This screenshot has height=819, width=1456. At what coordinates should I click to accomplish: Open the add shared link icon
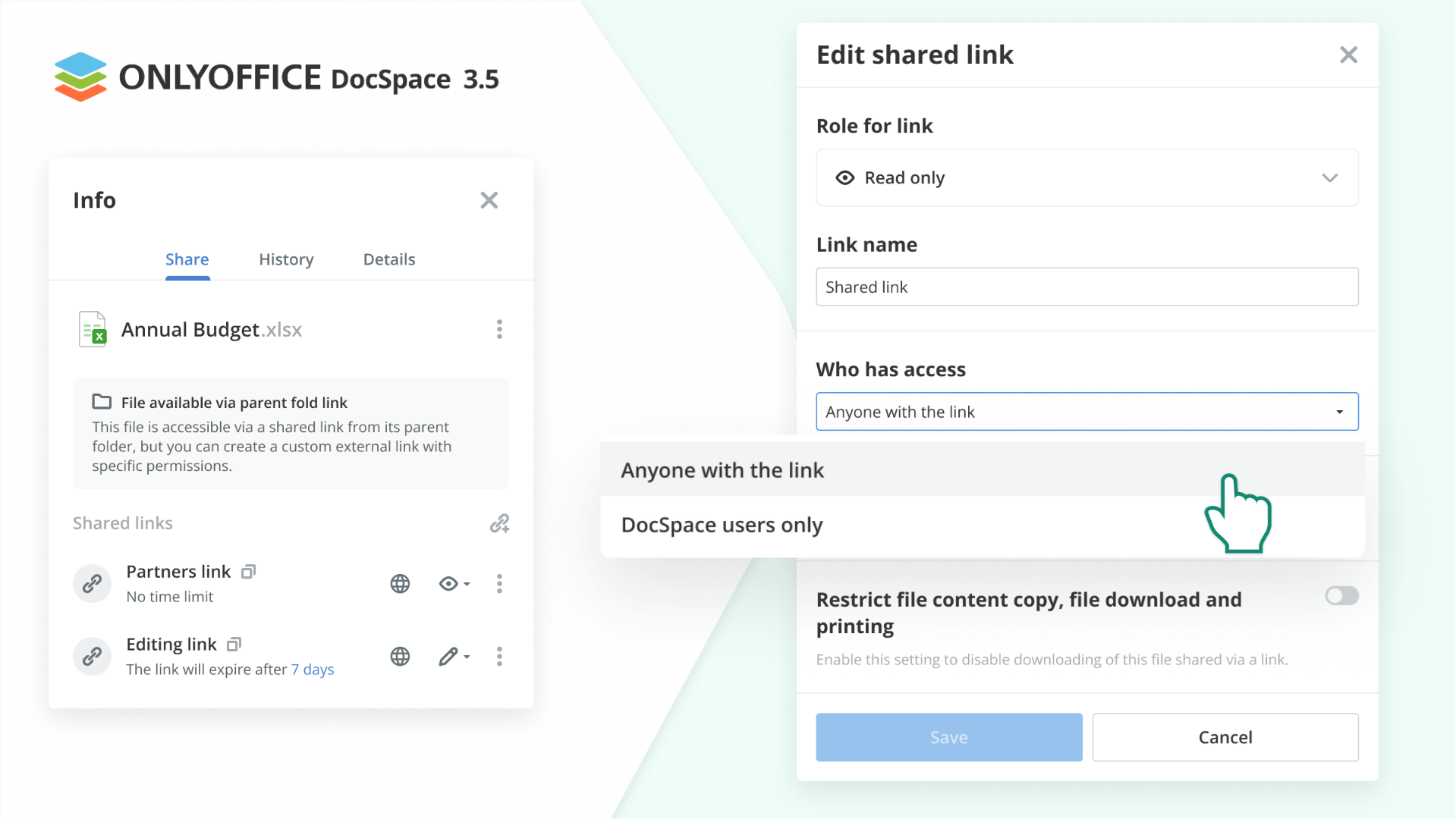pyautogui.click(x=499, y=523)
